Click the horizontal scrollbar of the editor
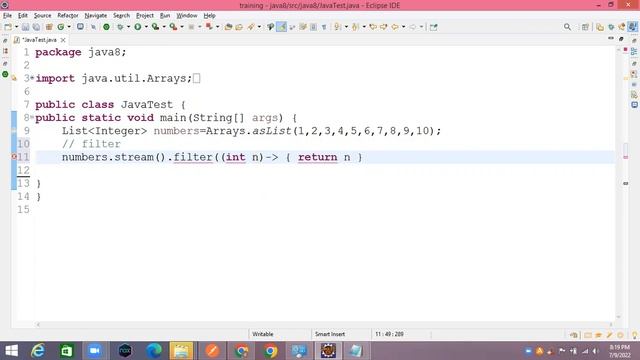Screen dimensions: 640x360 coord(324,324)
